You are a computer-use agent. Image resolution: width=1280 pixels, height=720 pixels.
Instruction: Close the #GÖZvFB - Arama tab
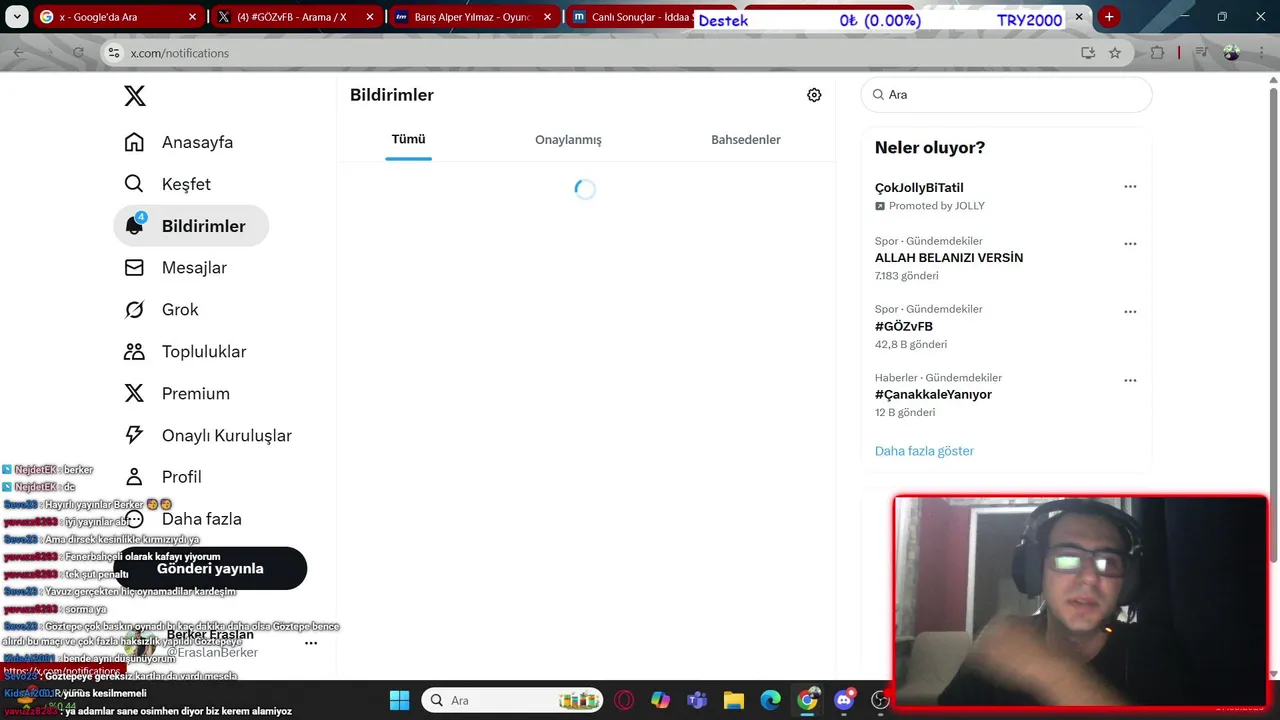[x=369, y=17]
